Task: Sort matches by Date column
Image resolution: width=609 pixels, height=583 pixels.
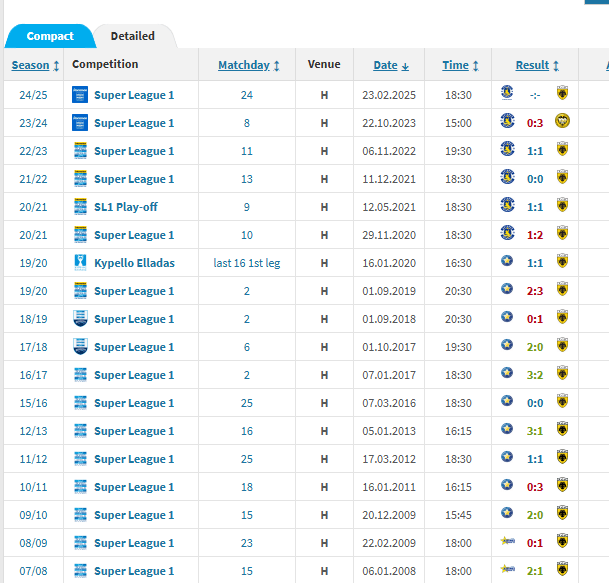Action: pyautogui.click(x=391, y=65)
